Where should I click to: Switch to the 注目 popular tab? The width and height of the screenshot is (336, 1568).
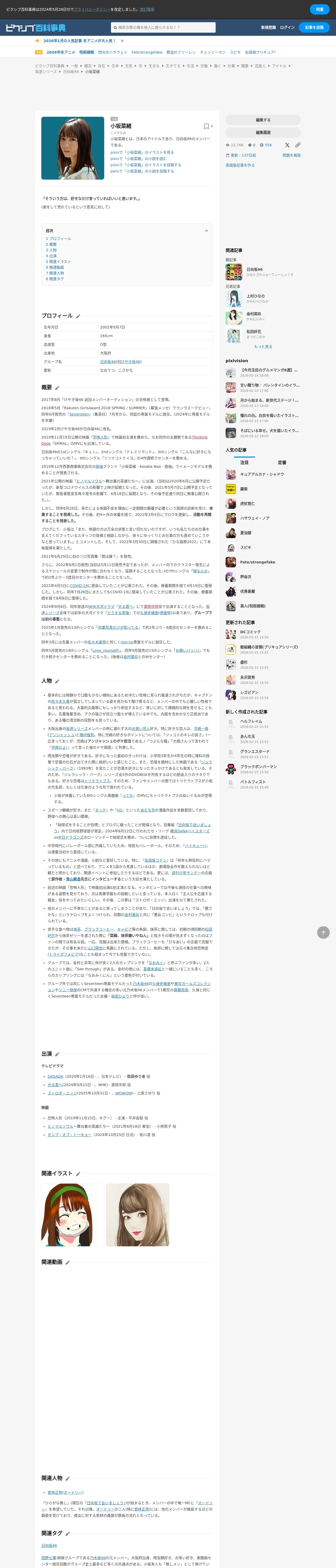click(x=244, y=463)
